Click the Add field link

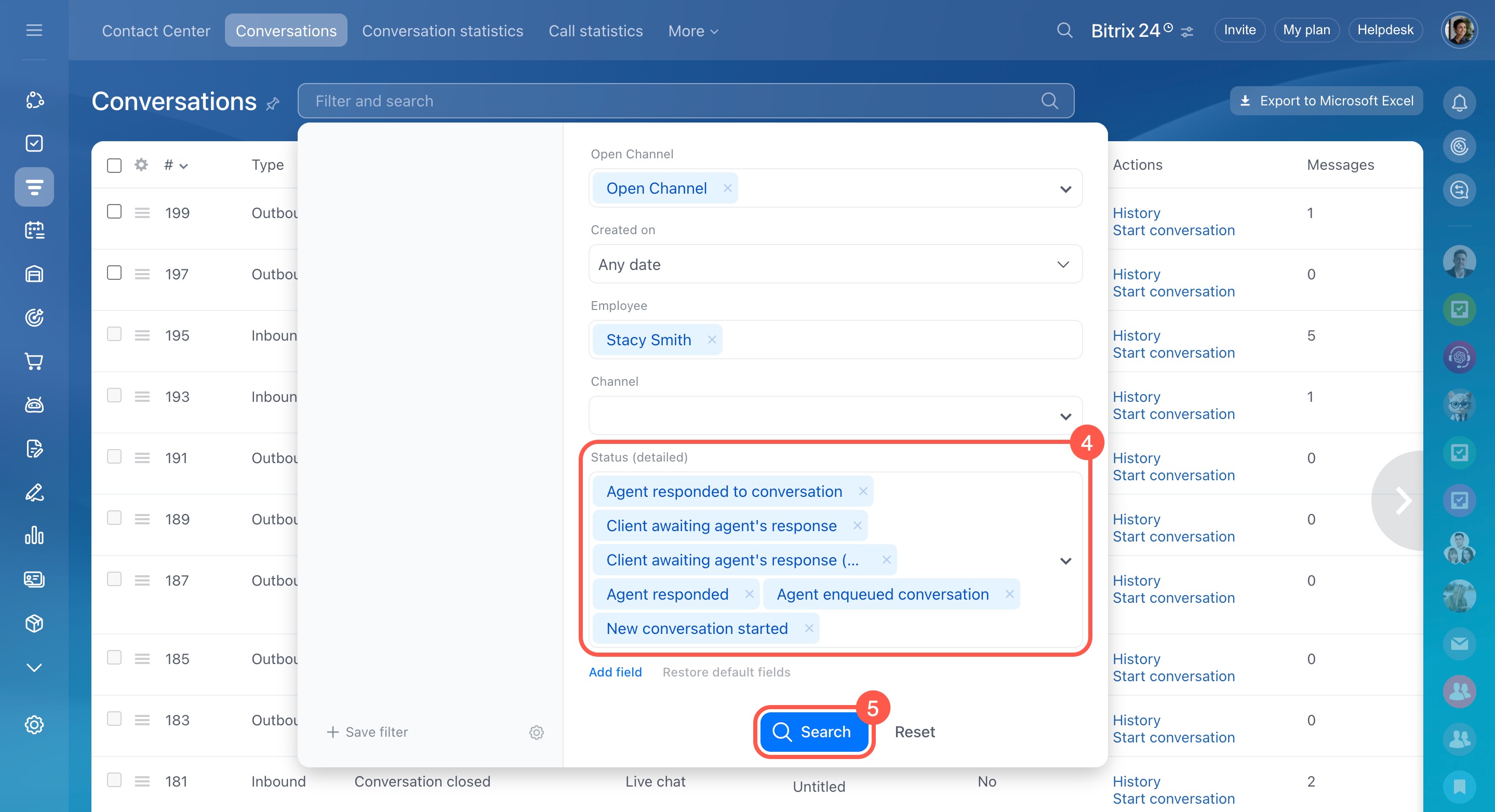[x=615, y=672]
